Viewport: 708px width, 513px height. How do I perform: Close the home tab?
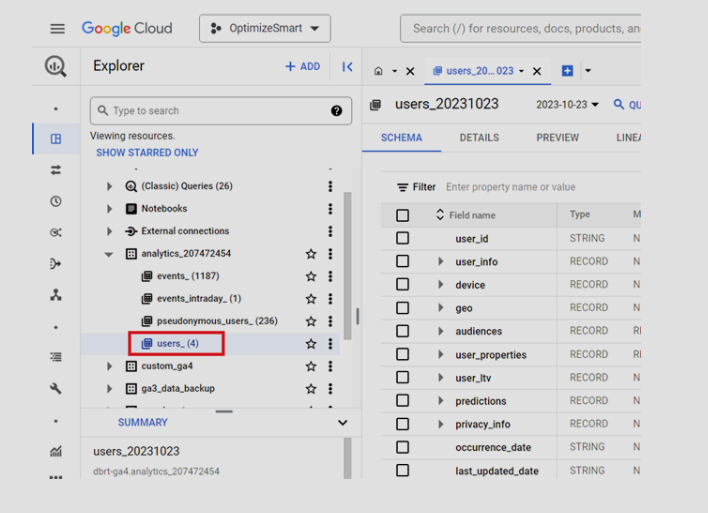[x=410, y=71]
